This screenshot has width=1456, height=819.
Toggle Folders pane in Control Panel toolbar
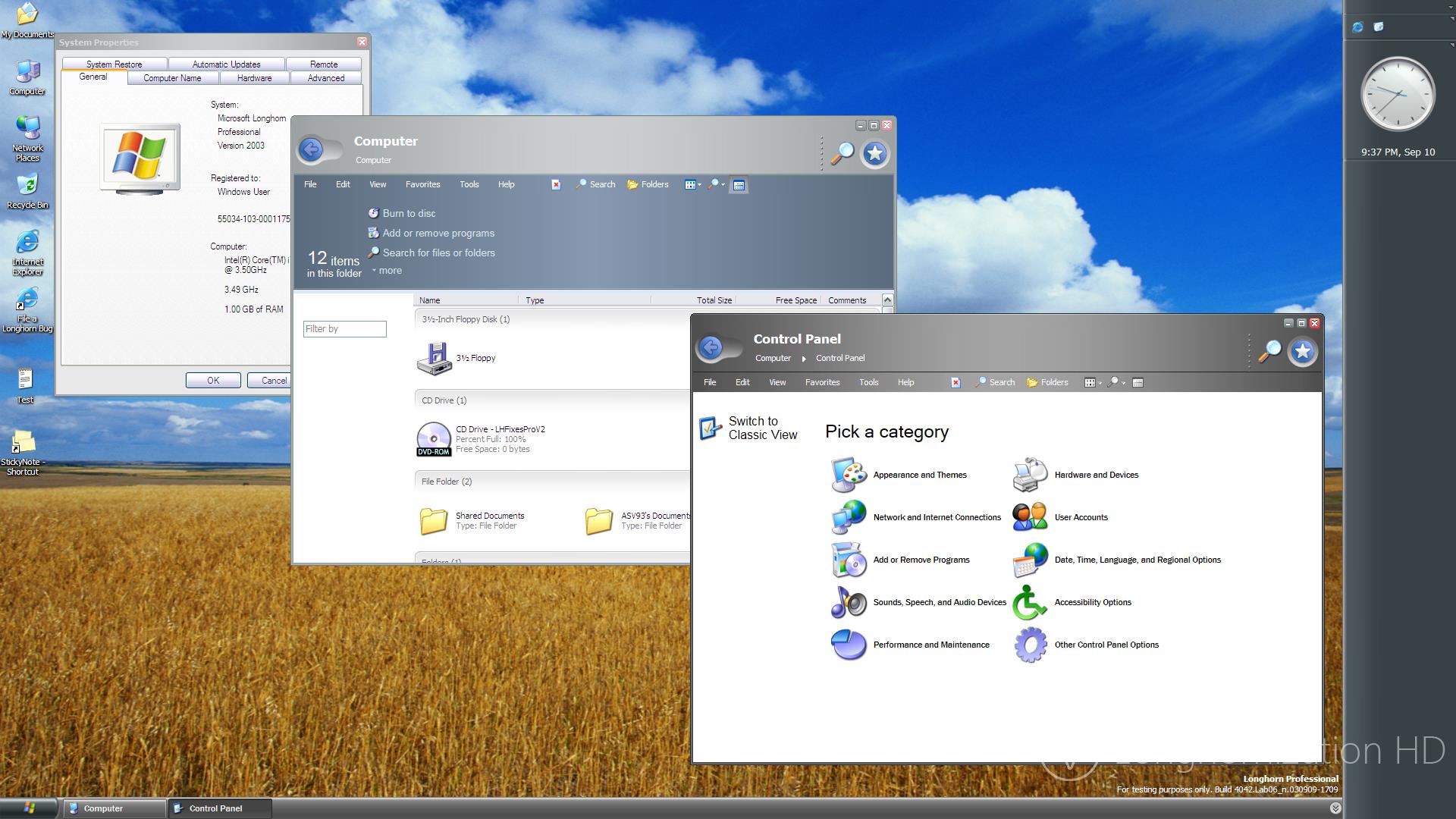[1047, 382]
